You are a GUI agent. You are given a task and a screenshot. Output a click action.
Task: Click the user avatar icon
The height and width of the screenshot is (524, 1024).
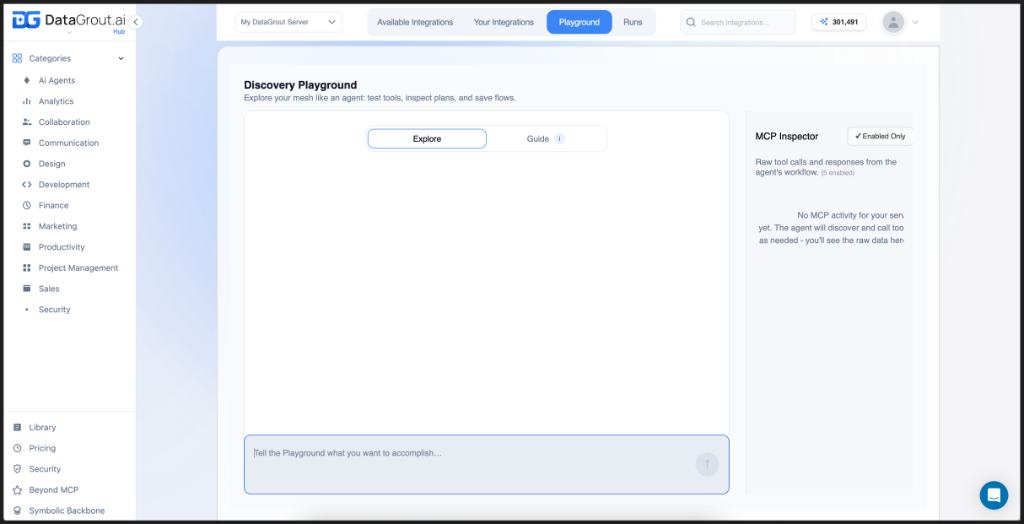coord(893,22)
